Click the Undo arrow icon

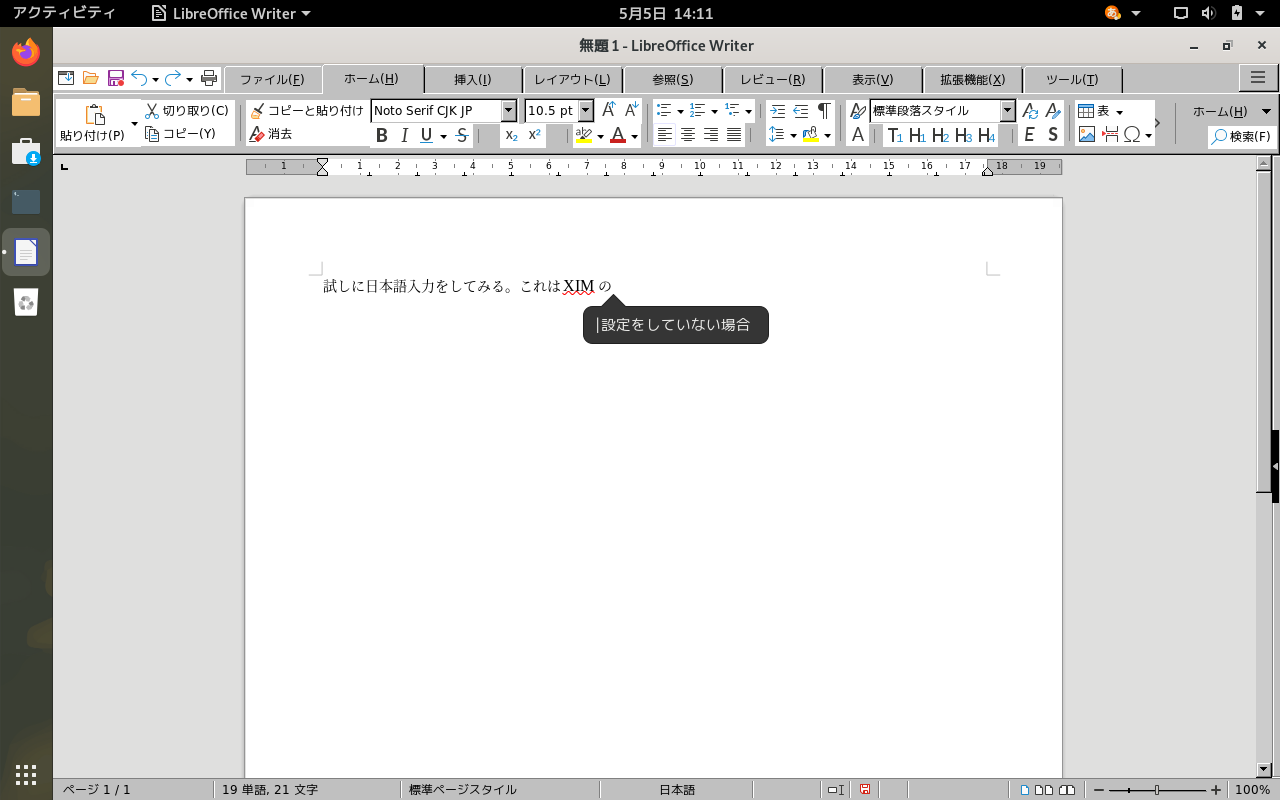(139, 78)
